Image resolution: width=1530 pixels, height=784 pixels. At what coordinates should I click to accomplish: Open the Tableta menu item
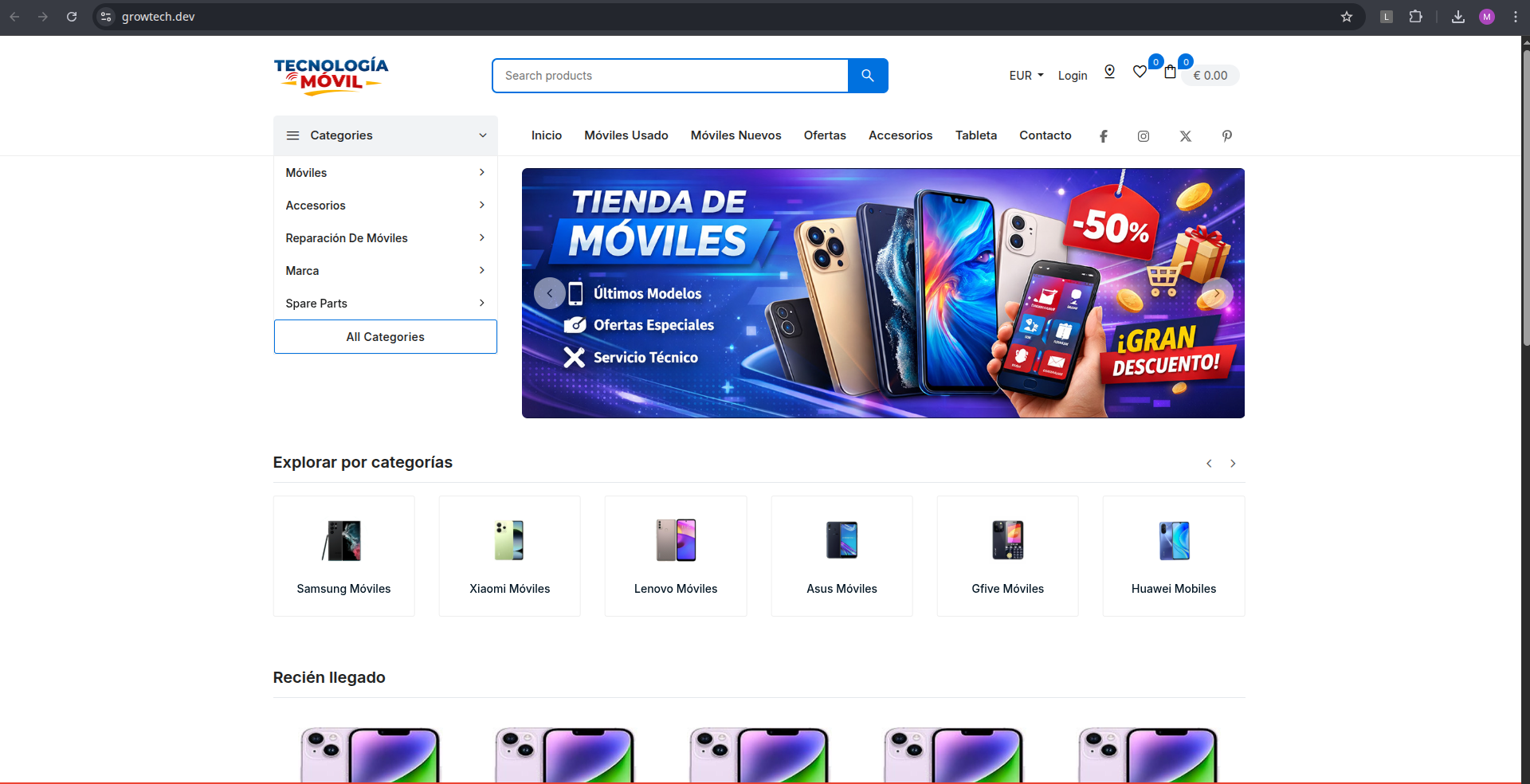[976, 135]
